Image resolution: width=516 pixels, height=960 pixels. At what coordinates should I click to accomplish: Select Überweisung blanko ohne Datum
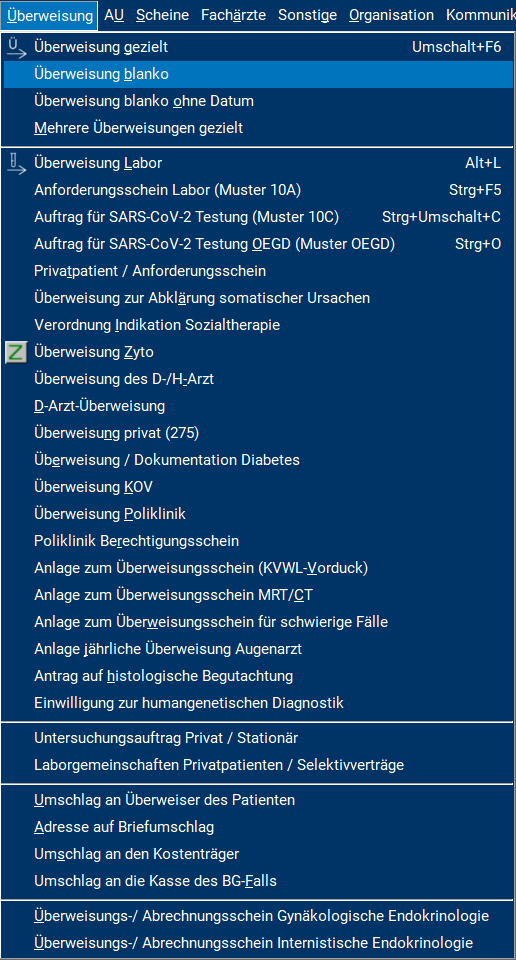pos(258,102)
